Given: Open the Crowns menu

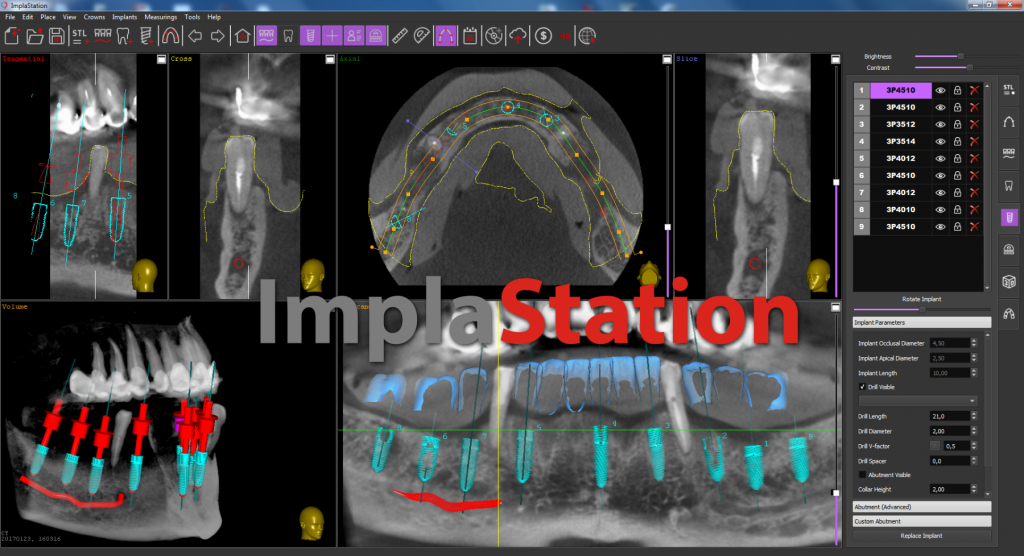Looking at the screenshot, I should [x=94, y=17].
